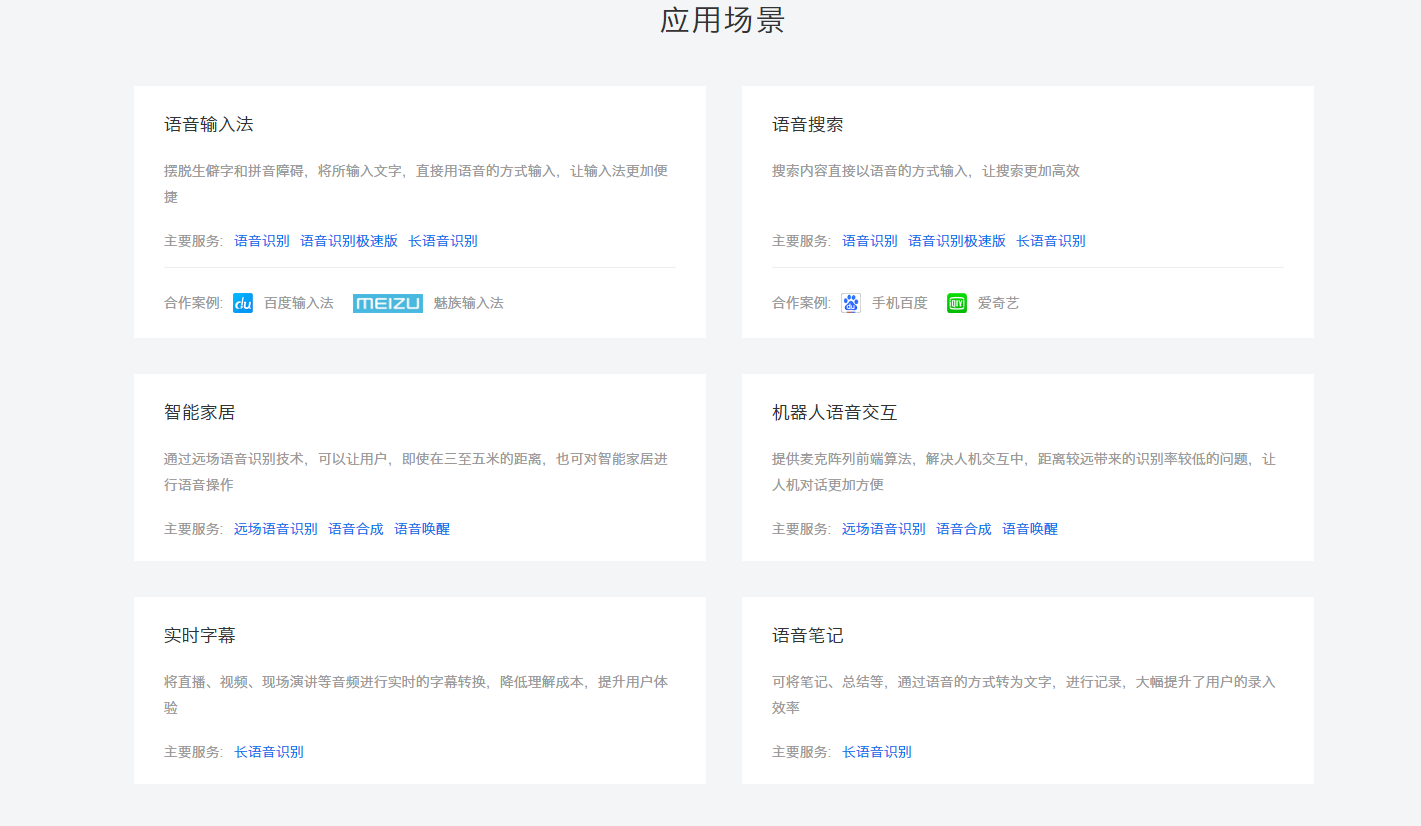This screenshot has width=1421, height=826.
Task: Click 合作案例 label in 语音搜索 card
Action: 801,303
